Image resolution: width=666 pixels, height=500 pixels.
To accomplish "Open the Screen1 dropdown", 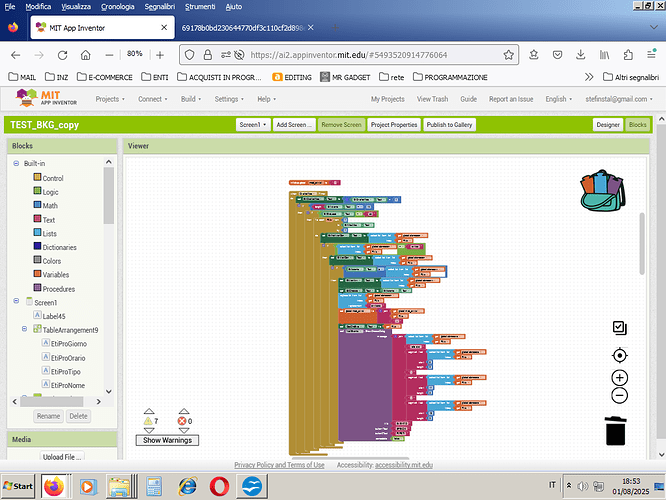I will (253, 125).
